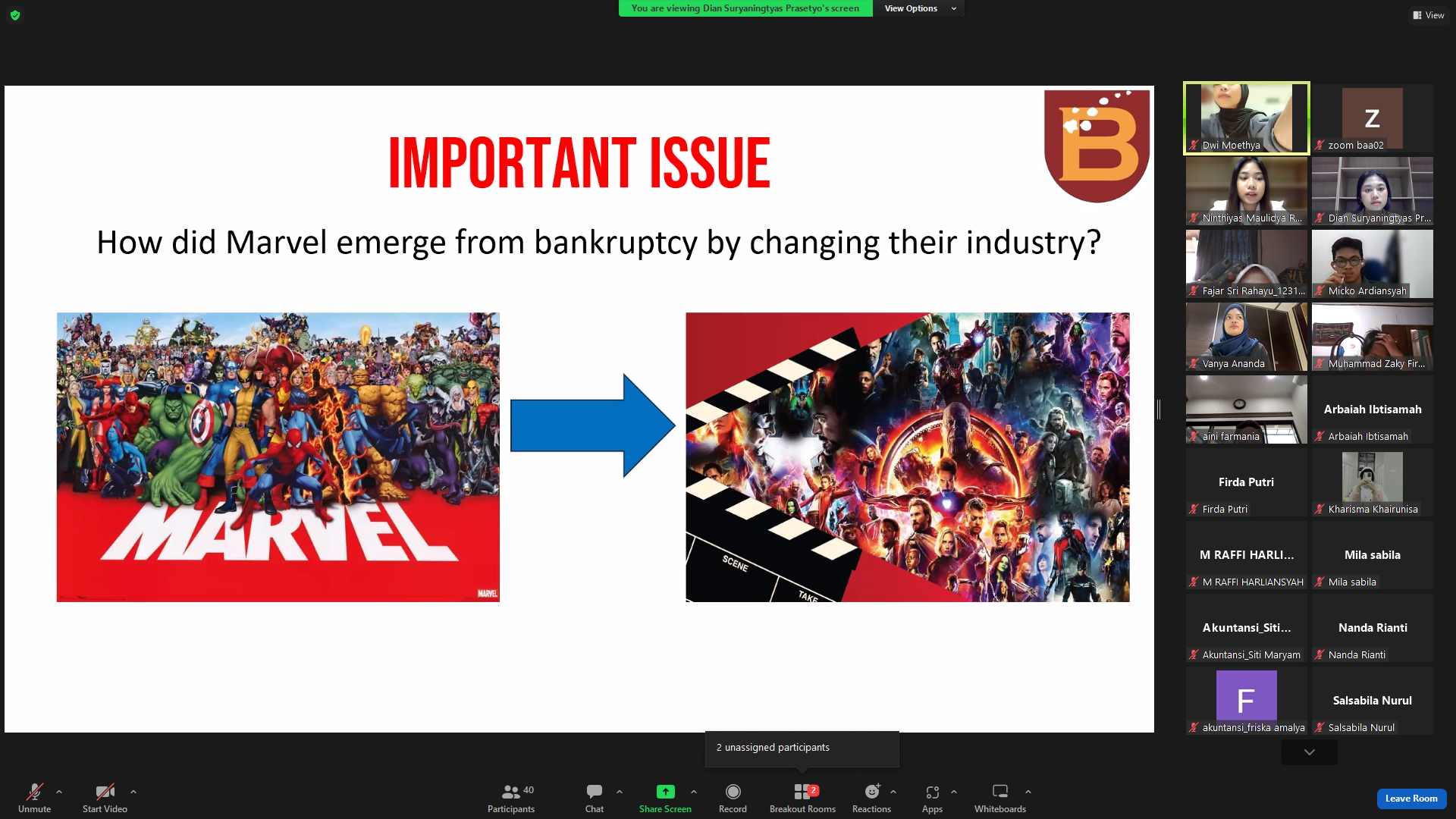Viewport: 1456px width, 819px height.
Task: Select Mila sabila's participant tile
Action: click(x=1373, y=555)
